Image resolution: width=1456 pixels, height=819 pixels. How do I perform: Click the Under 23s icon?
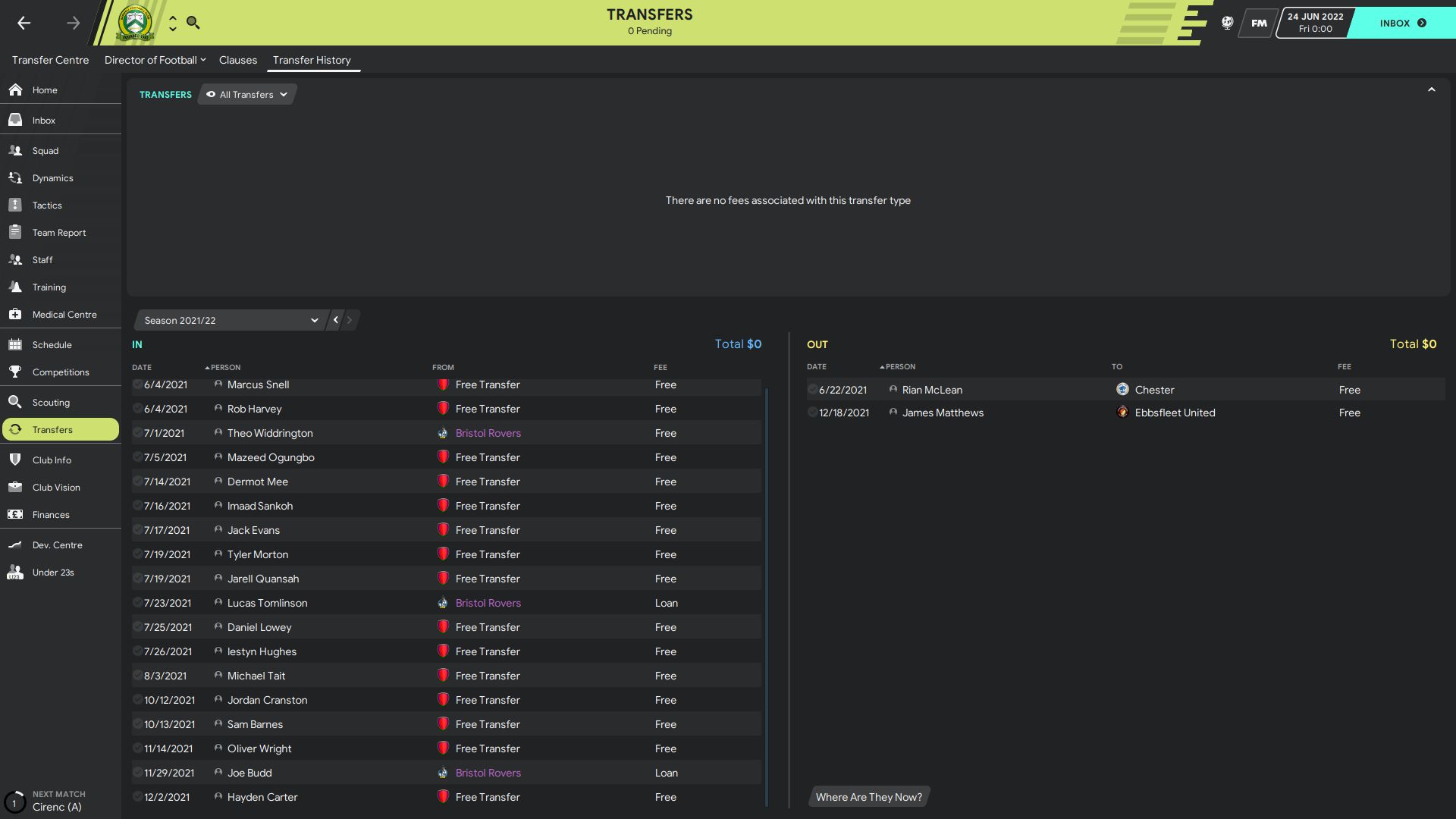click(x=15, y=572)
